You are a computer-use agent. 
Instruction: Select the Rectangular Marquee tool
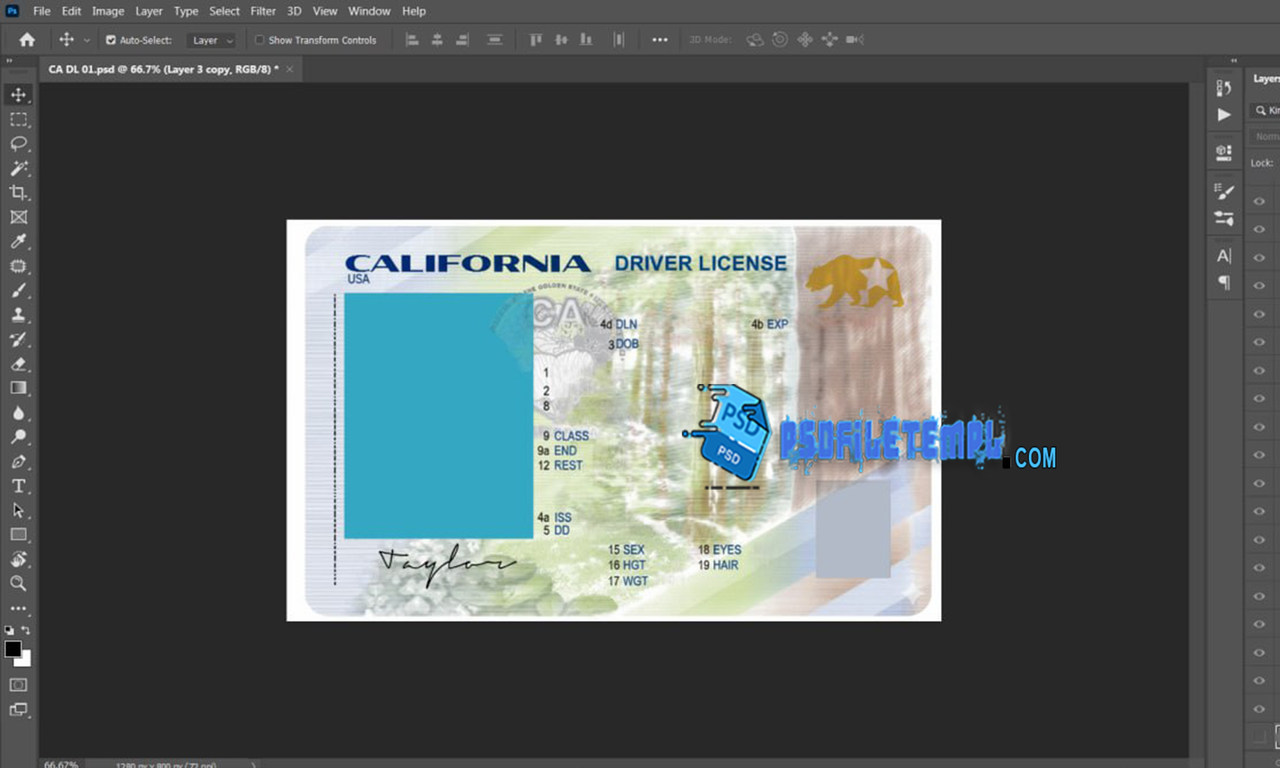click(x=18, y=119)
